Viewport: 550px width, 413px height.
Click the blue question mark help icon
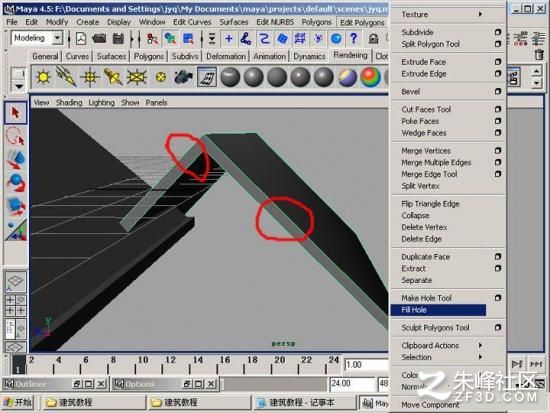pos(354,38)
